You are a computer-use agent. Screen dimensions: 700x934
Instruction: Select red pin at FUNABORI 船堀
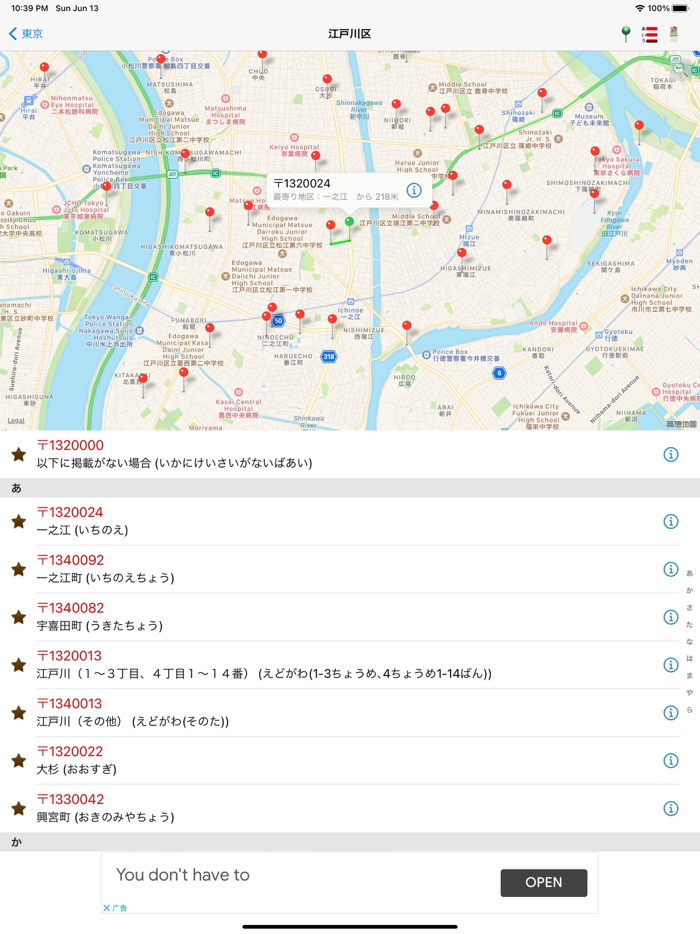(210, 328)
